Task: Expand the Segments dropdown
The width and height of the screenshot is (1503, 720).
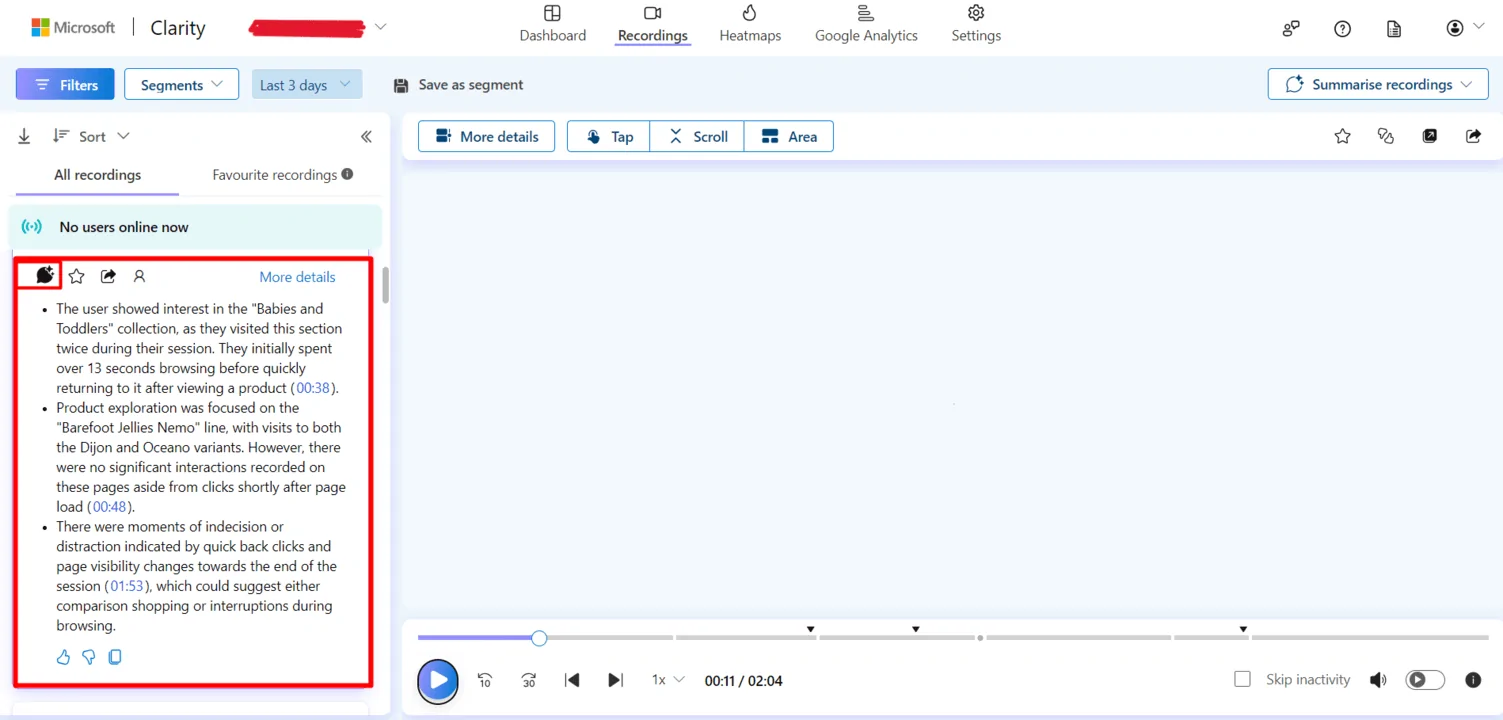Action: click(181, 85)
